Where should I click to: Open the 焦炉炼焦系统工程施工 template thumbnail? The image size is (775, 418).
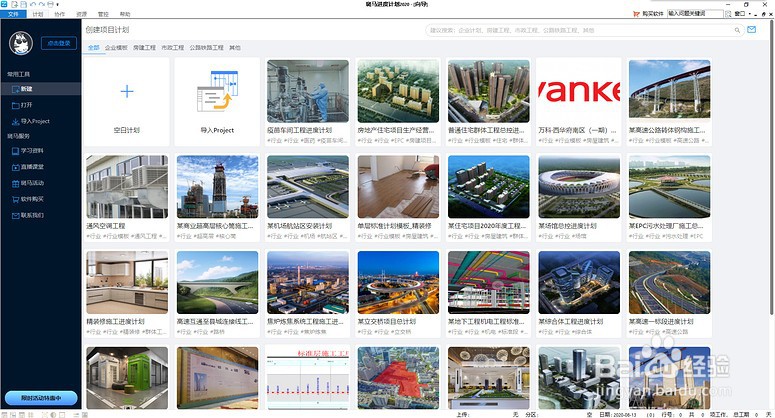click(308, 282)
